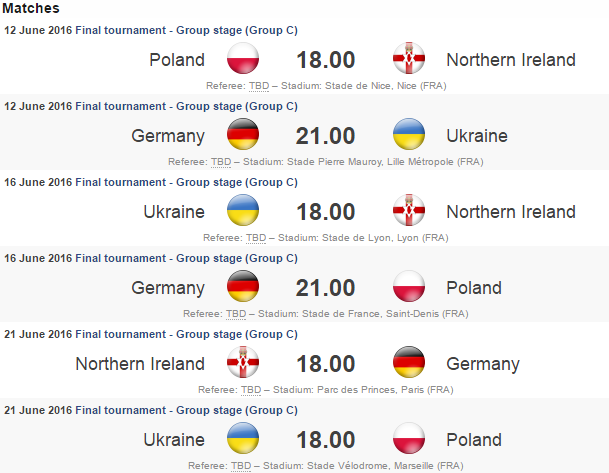Click Ukraine's flag in Ukraine vs Poland match
This screenshot has height=473, width=609.
tap(244, 440)
